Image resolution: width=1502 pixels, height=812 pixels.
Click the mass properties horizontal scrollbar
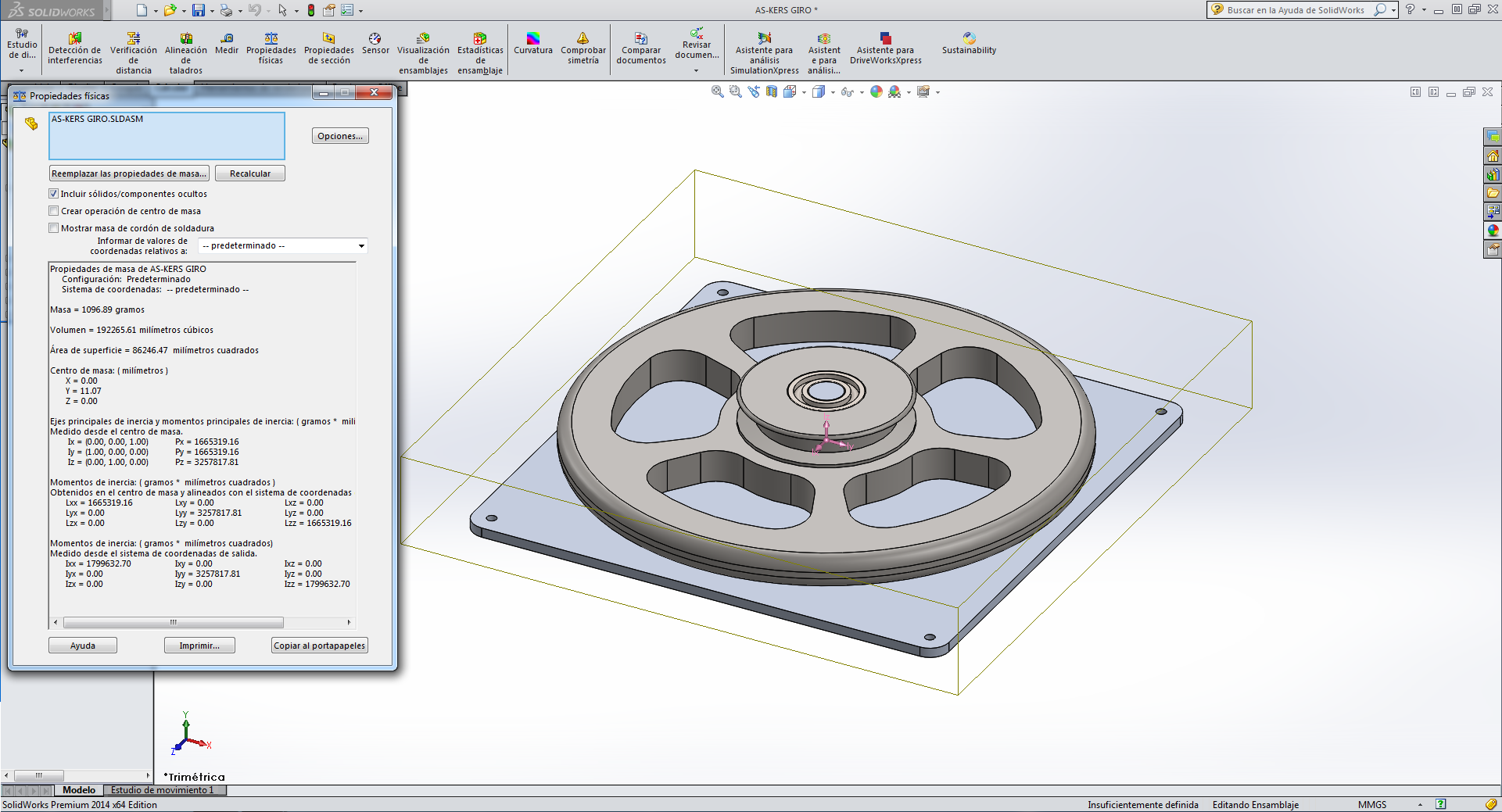point(173,623)
